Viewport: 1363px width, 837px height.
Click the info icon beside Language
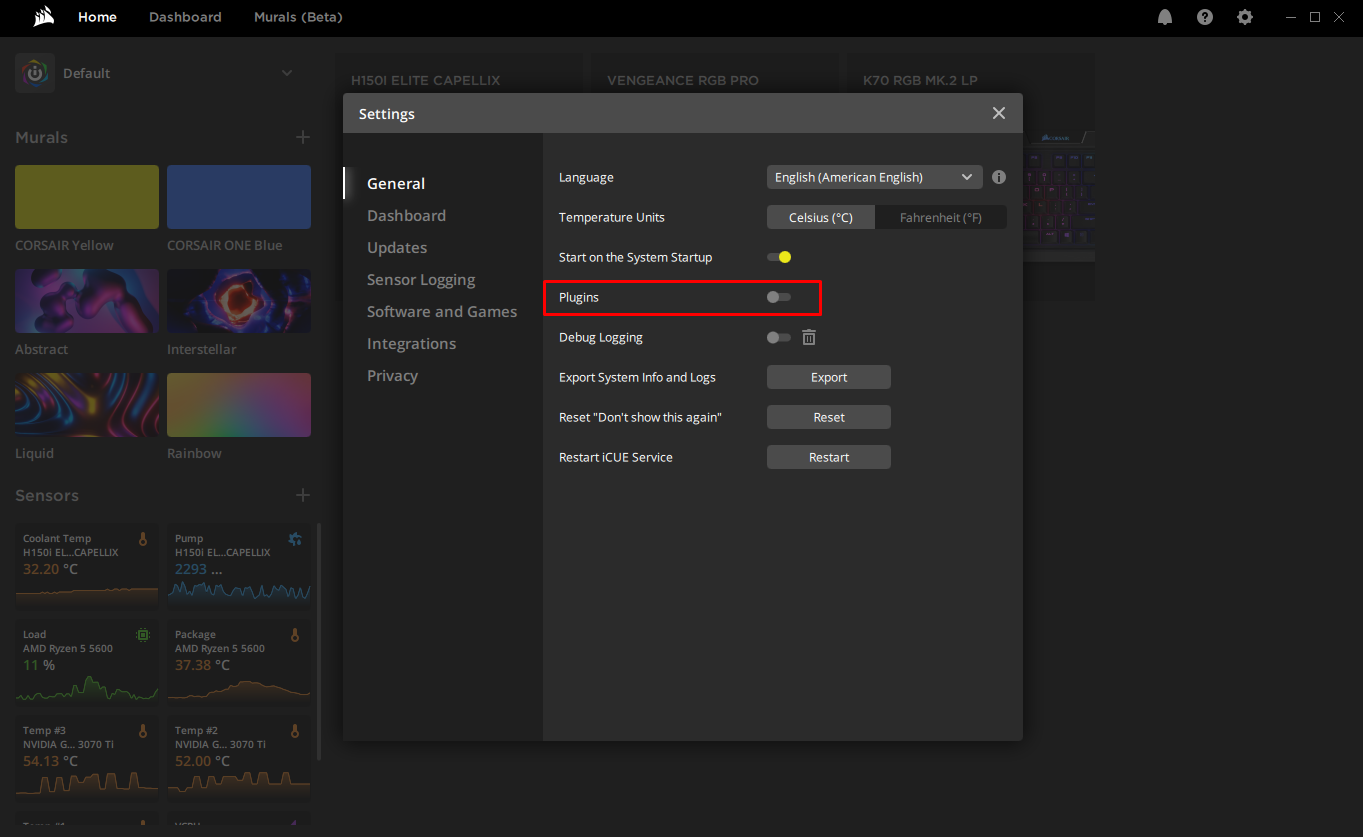pyautogui.click(x=999, y=177)
